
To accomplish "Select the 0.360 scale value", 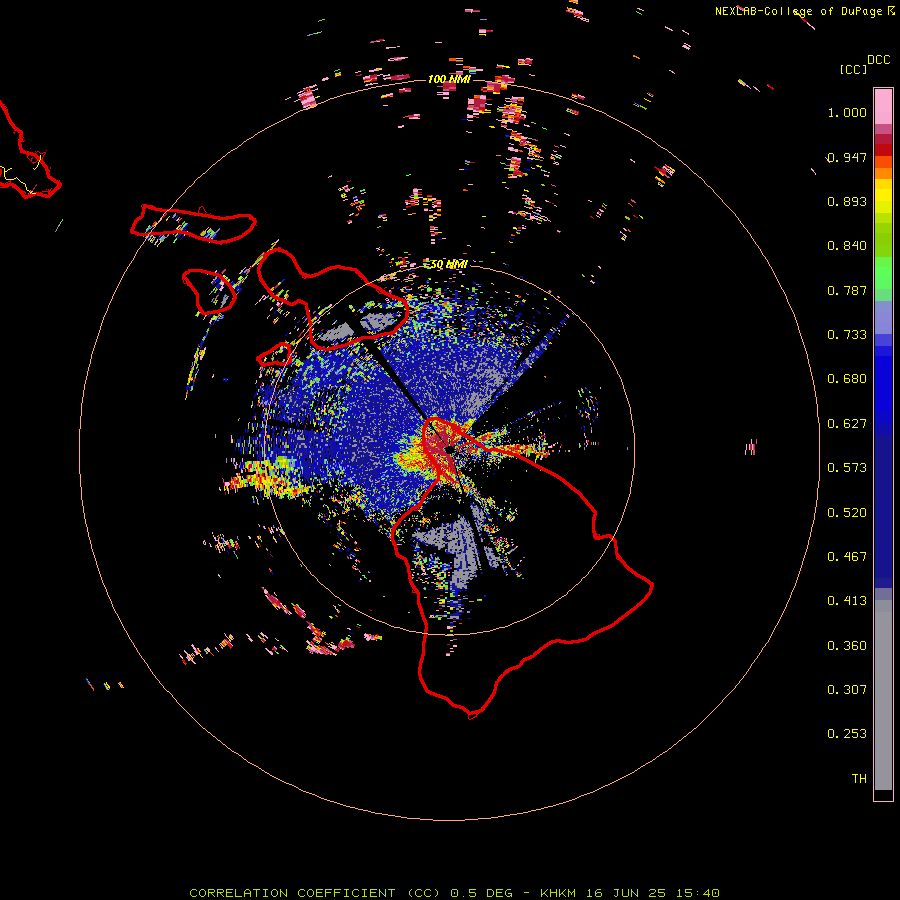I will tap(847, 646).
